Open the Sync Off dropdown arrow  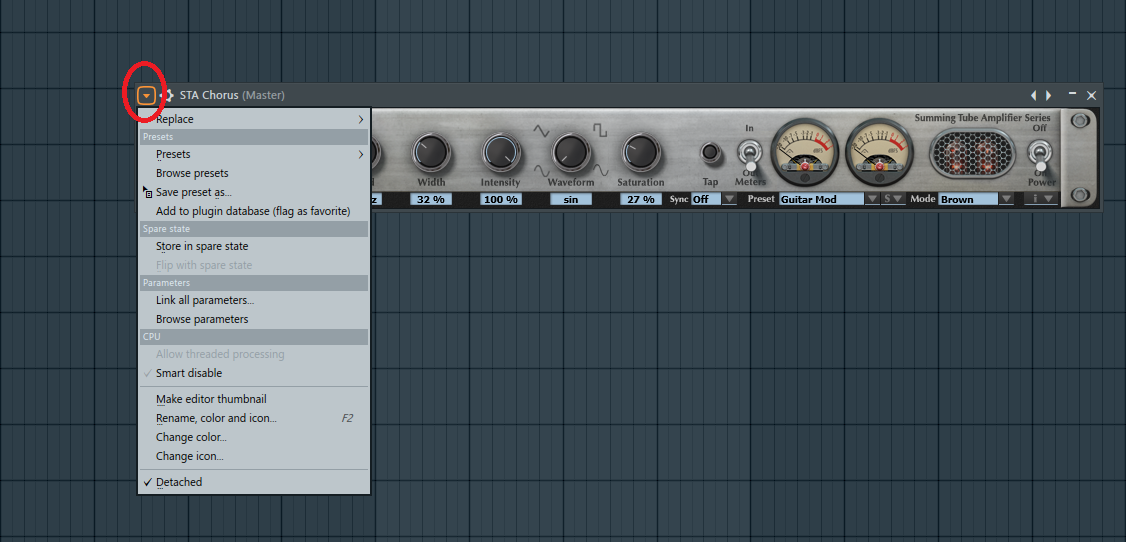point(730,200)
